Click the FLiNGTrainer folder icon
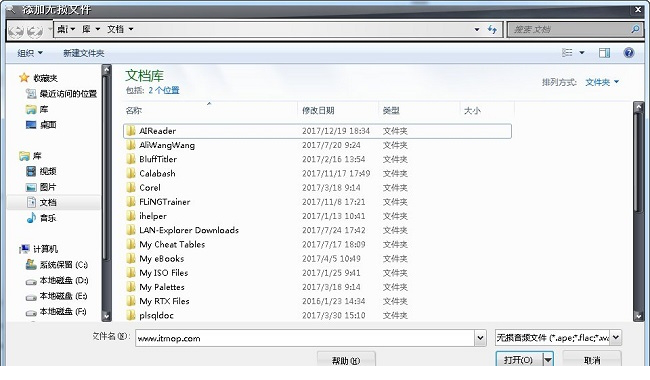 coord(131,201)
